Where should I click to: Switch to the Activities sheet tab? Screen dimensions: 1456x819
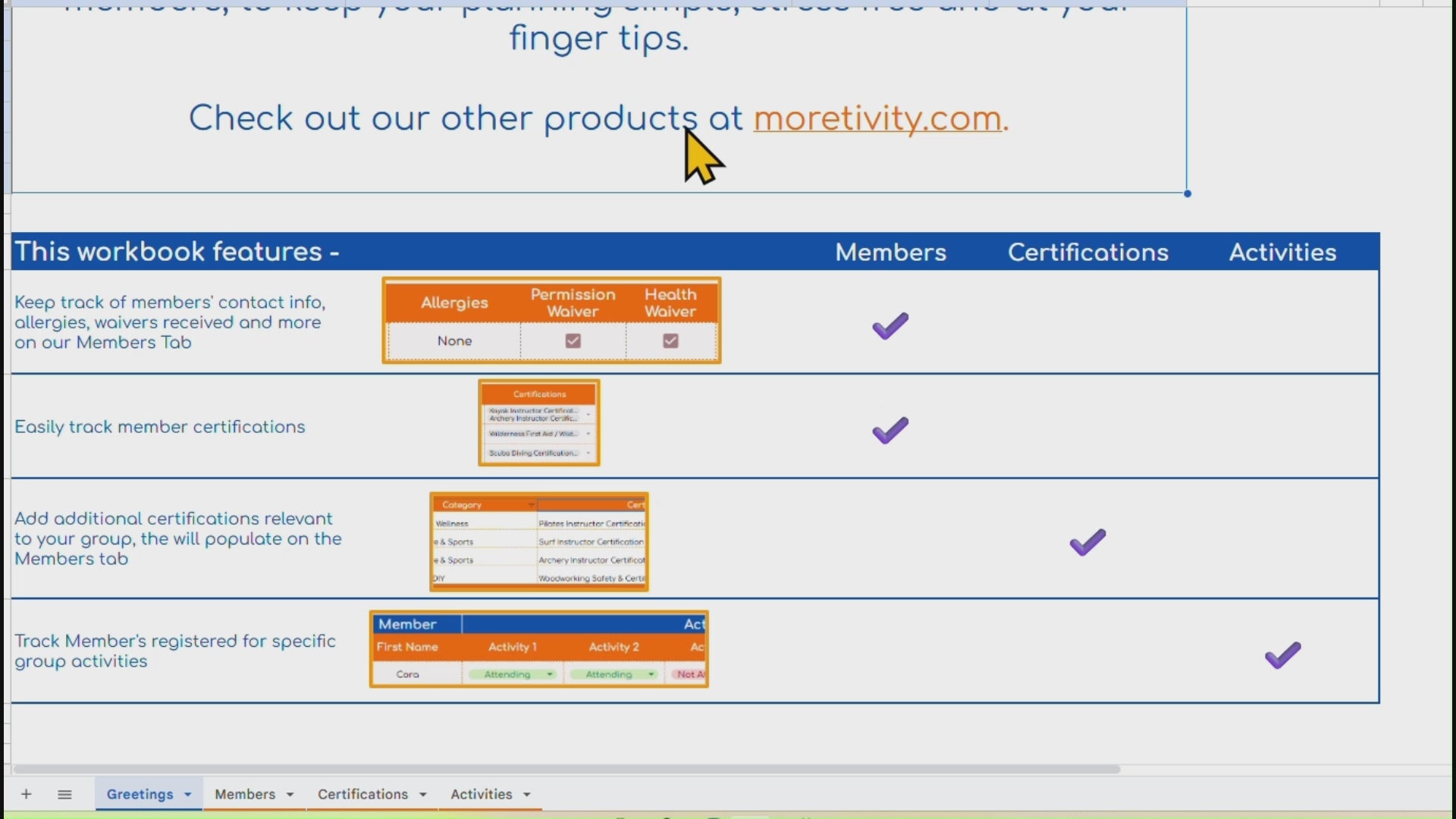pyautogui.click(x=481, y=794)
